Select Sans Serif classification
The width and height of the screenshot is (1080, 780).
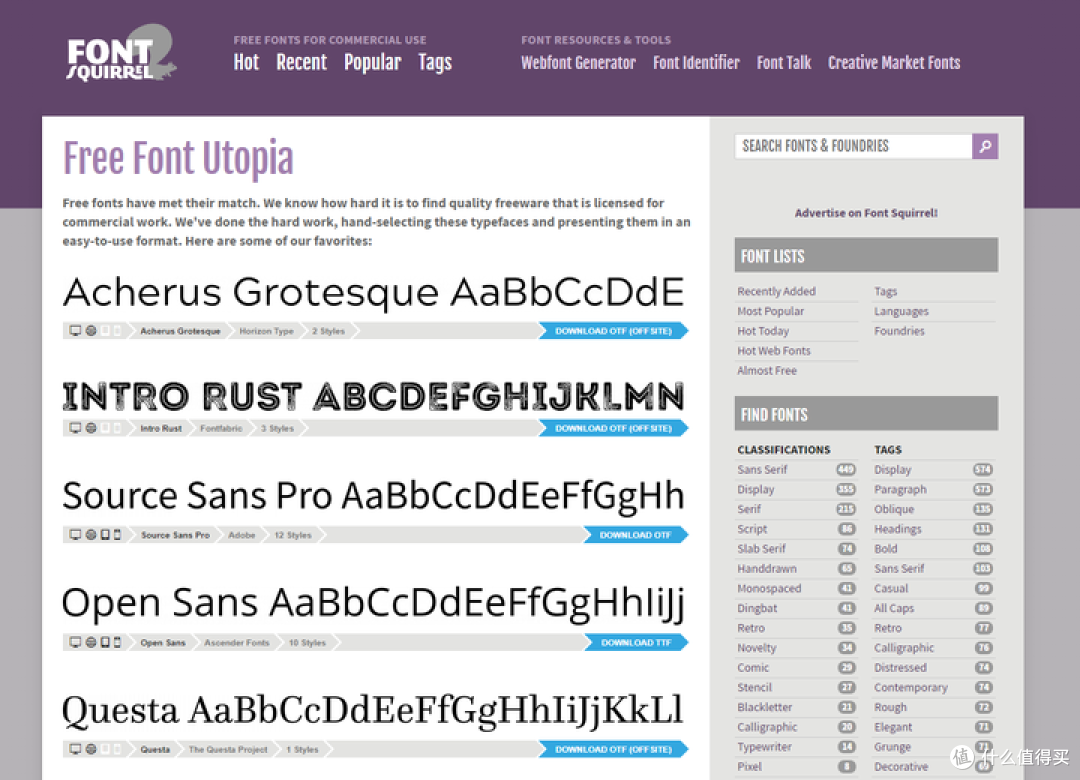pyautogui.click(x=762, y=470)
